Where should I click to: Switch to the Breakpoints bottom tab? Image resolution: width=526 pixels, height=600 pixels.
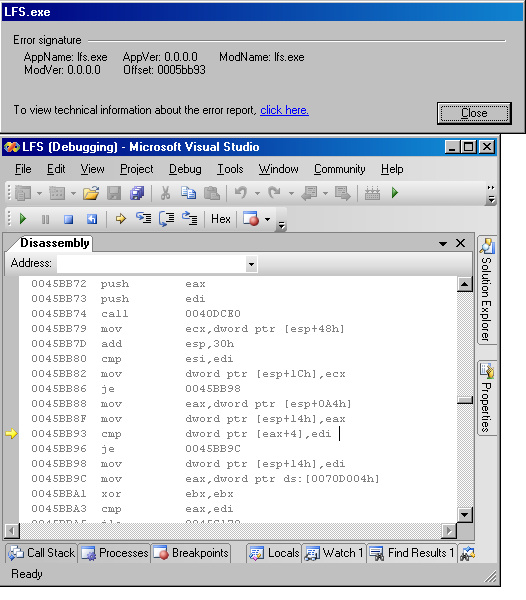[191, 553]
